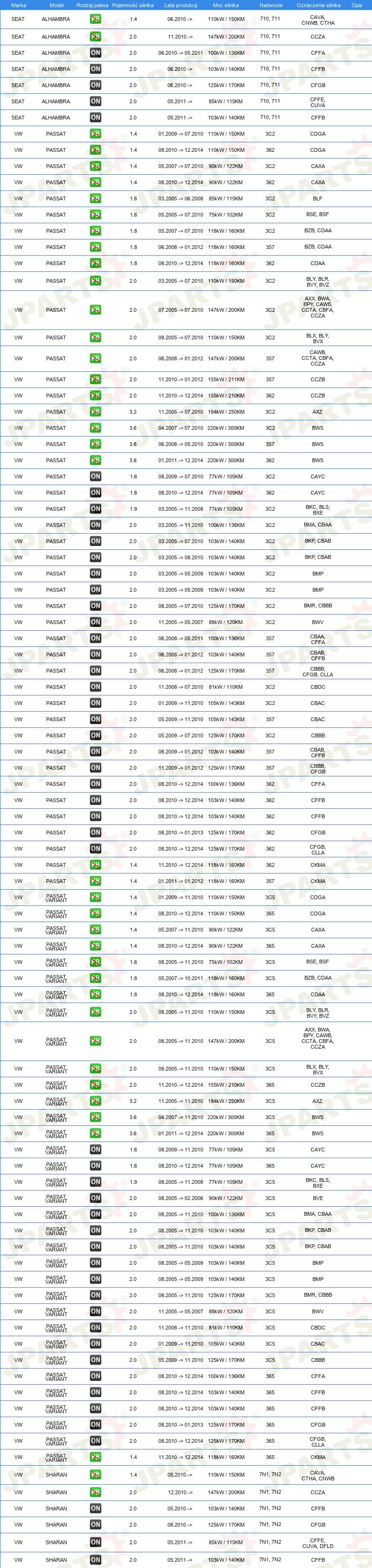Click date range 06.2008 -> 05.2010
372x1568 pixels.
click(181, 444)
